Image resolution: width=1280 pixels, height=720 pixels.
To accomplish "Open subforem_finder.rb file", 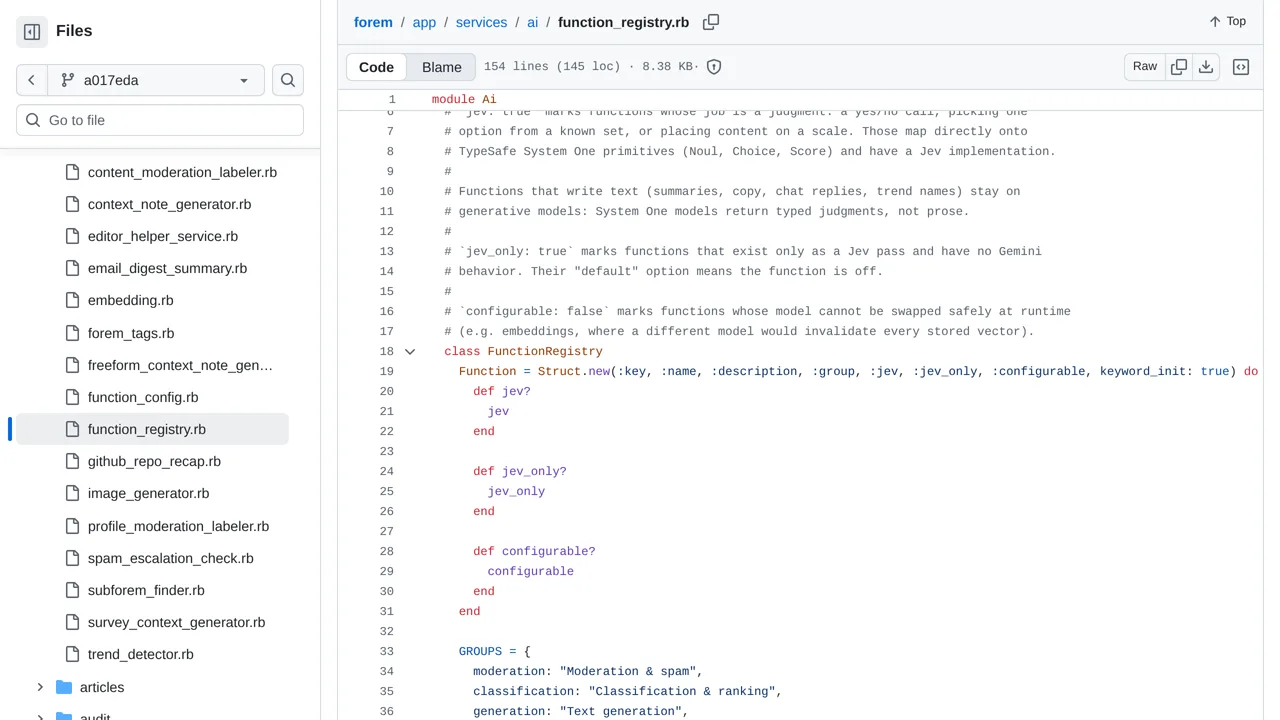I will coord(146,590).
